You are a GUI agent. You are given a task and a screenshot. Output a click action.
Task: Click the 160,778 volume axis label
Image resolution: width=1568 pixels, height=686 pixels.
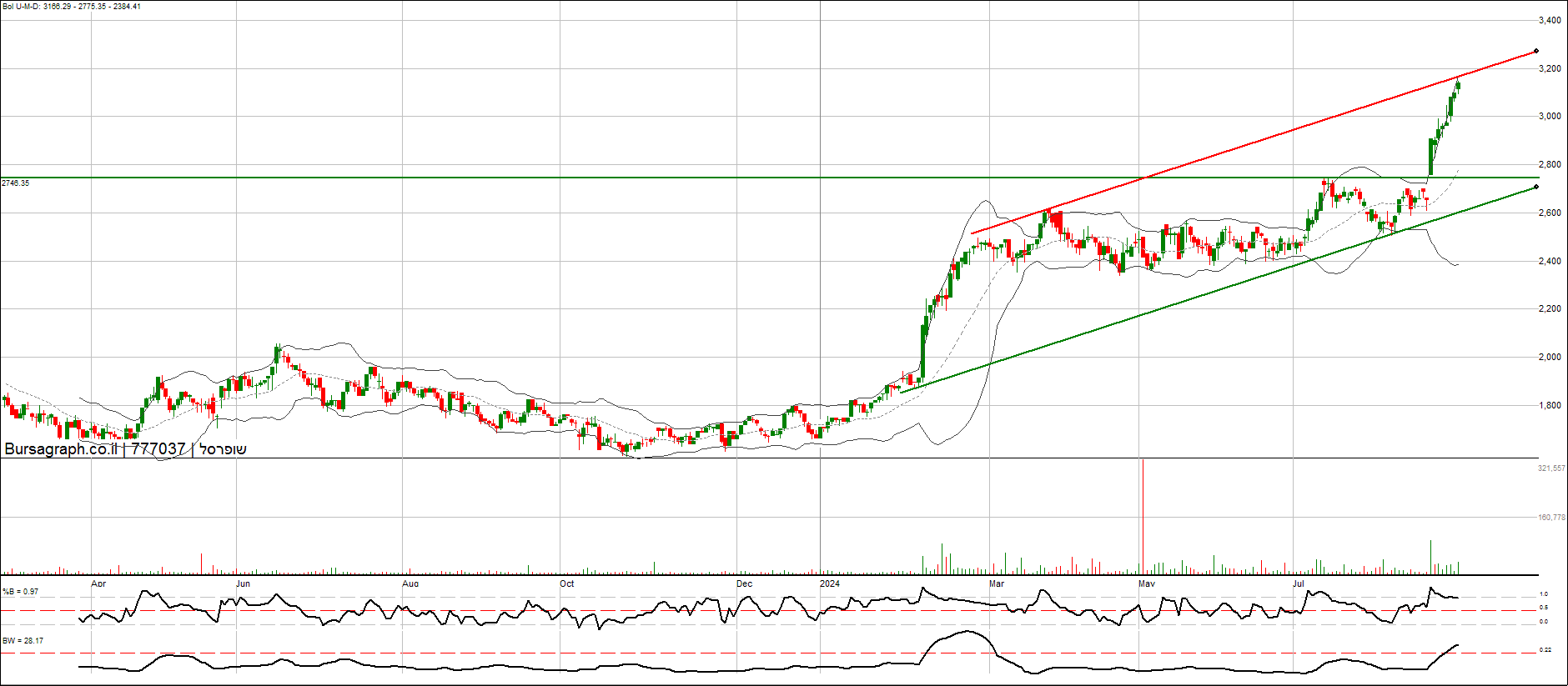[1551, 518]
